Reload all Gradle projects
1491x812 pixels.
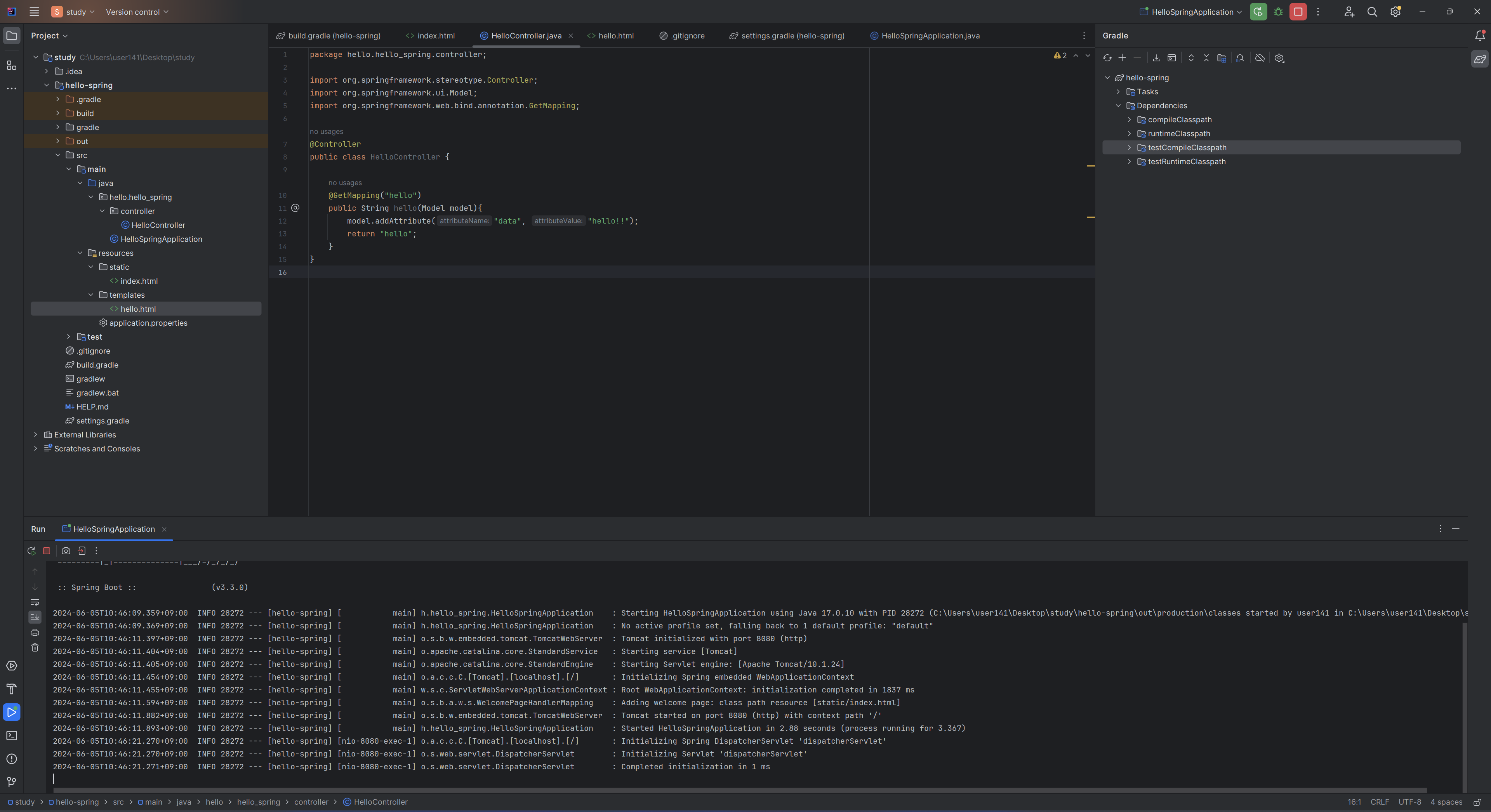[x=1107, y=58]
